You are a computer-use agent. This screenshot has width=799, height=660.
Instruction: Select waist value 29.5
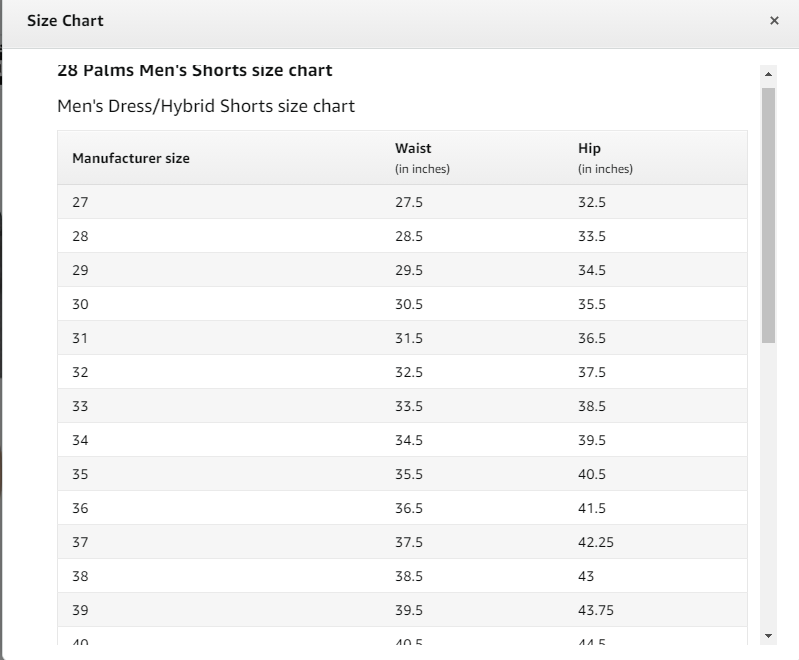click(x=409, y=270)
